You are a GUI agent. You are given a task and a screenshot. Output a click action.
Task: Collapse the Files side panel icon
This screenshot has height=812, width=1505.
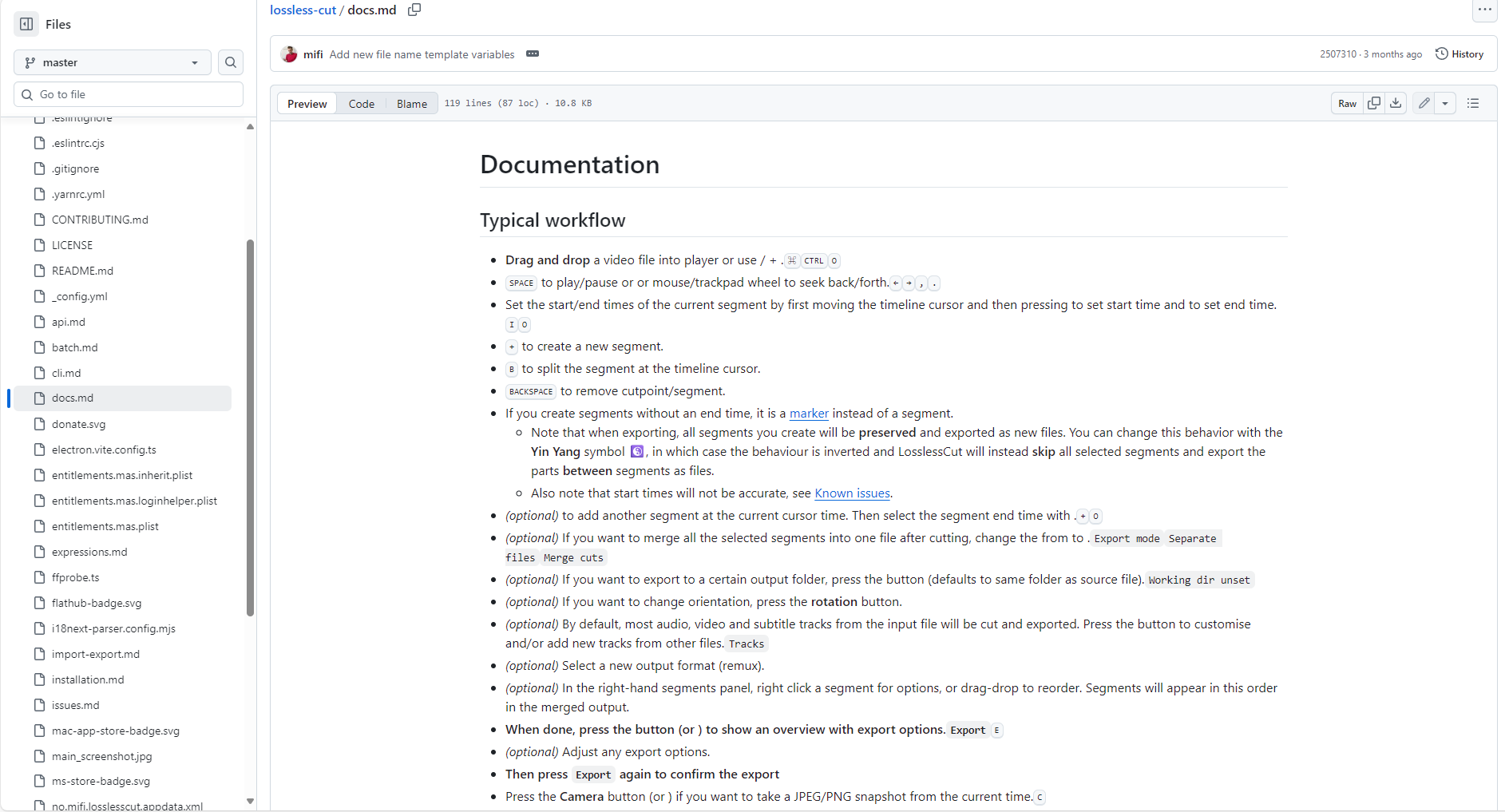click(x=26, y=24)
